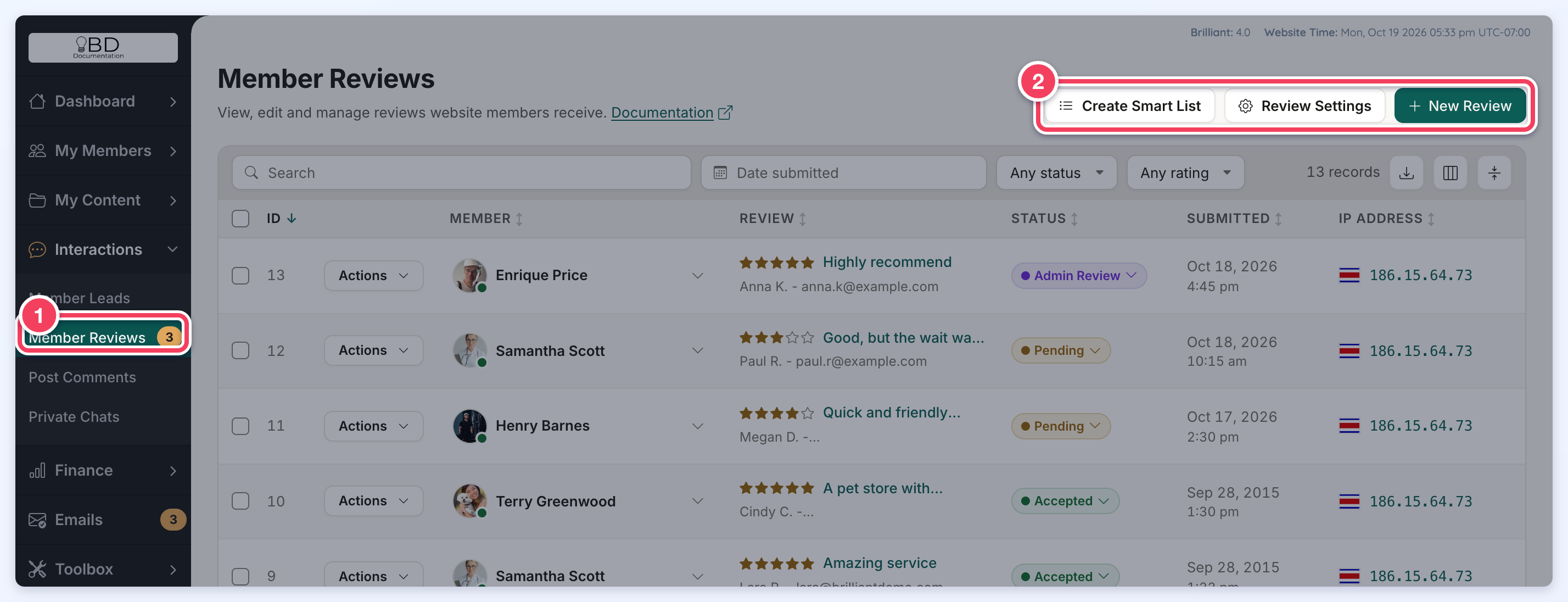Click the flag icon in row 11
The width and height of the screenshot is (1568, 602).
[1349, 426]
